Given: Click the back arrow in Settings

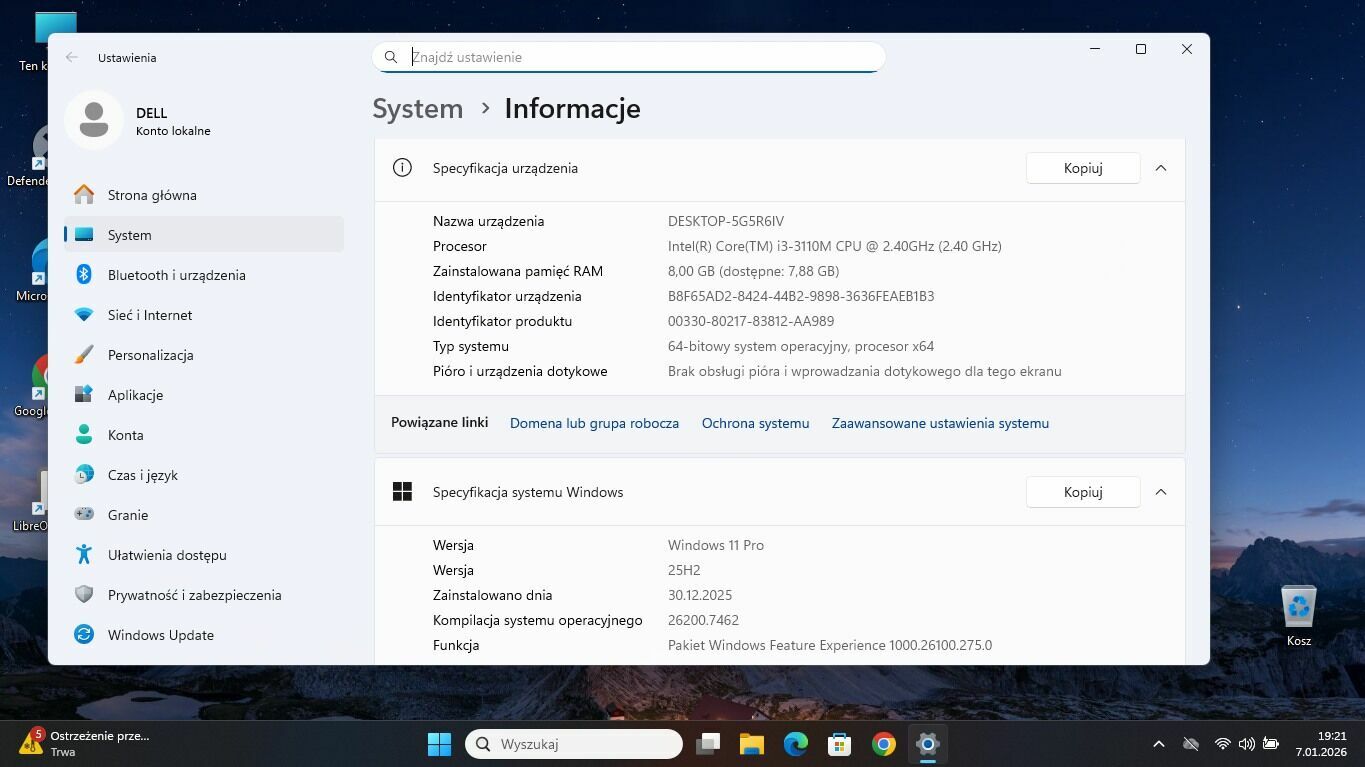Looking at the screenshot, I should click(x=72, y=57).
